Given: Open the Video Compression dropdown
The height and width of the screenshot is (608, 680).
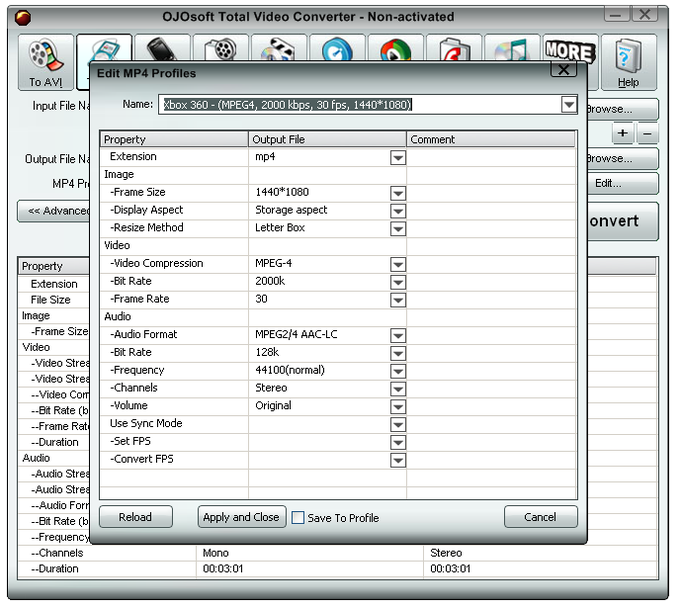Looking at the screenshot, I should click(398, 264).
